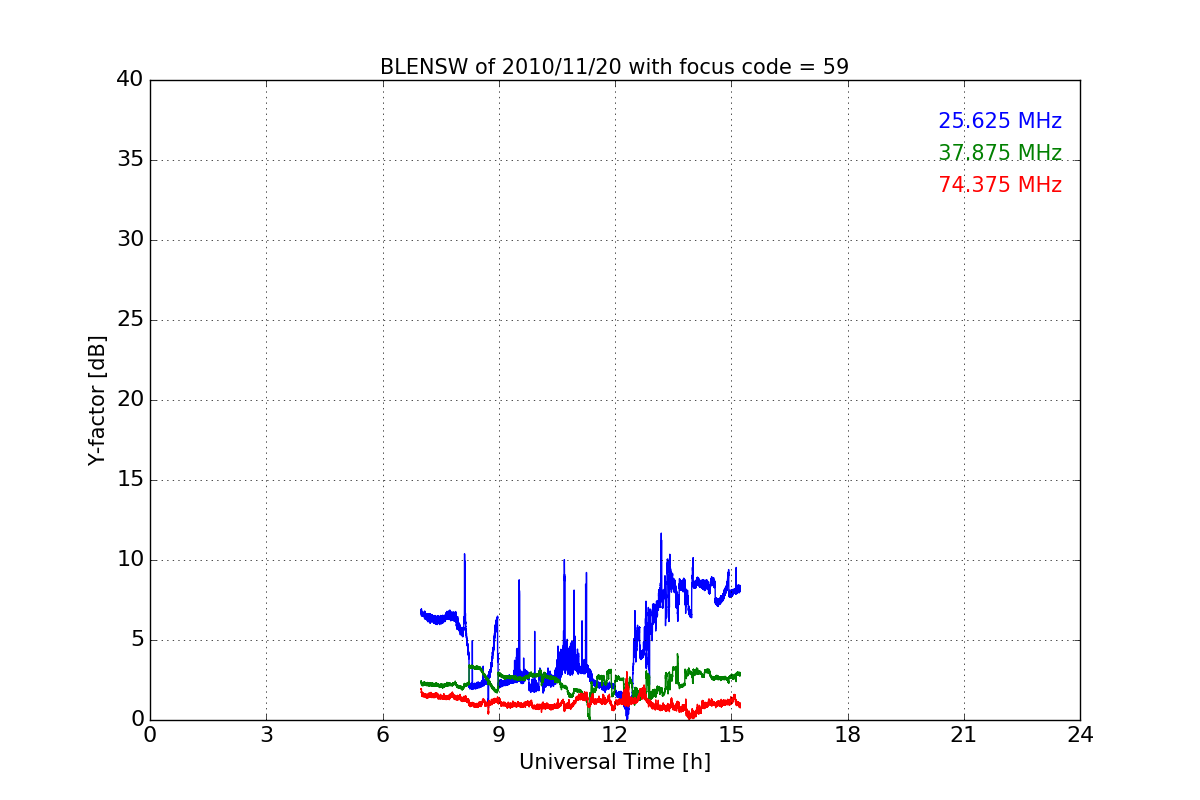Click the y-axis tick label '20'
Viewport: 1200px width, 800px height.
(x=130, y=400)
